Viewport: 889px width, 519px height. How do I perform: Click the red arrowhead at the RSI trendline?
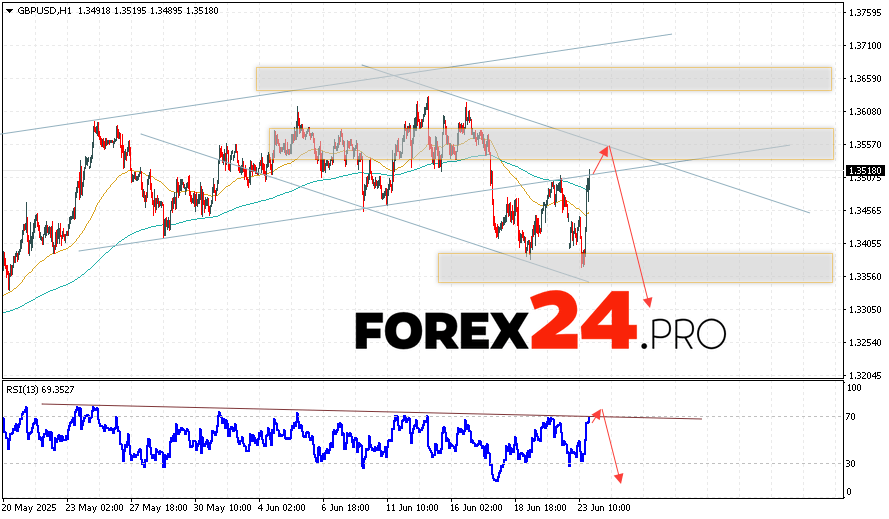598,412
